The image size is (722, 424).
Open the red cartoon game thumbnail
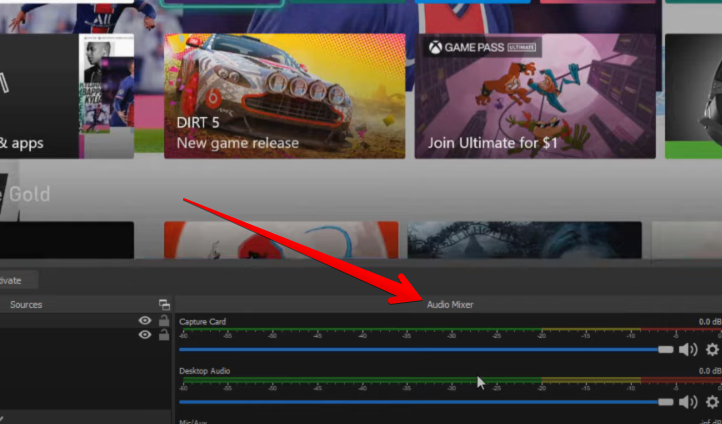[281, 240]
